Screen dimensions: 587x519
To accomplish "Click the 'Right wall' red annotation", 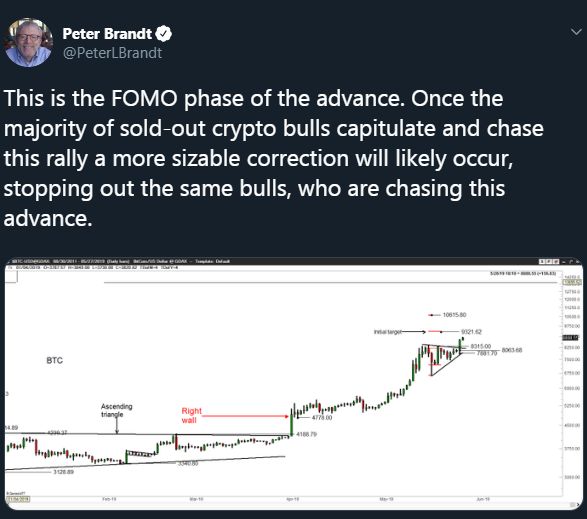I will [x=191, y=415].
